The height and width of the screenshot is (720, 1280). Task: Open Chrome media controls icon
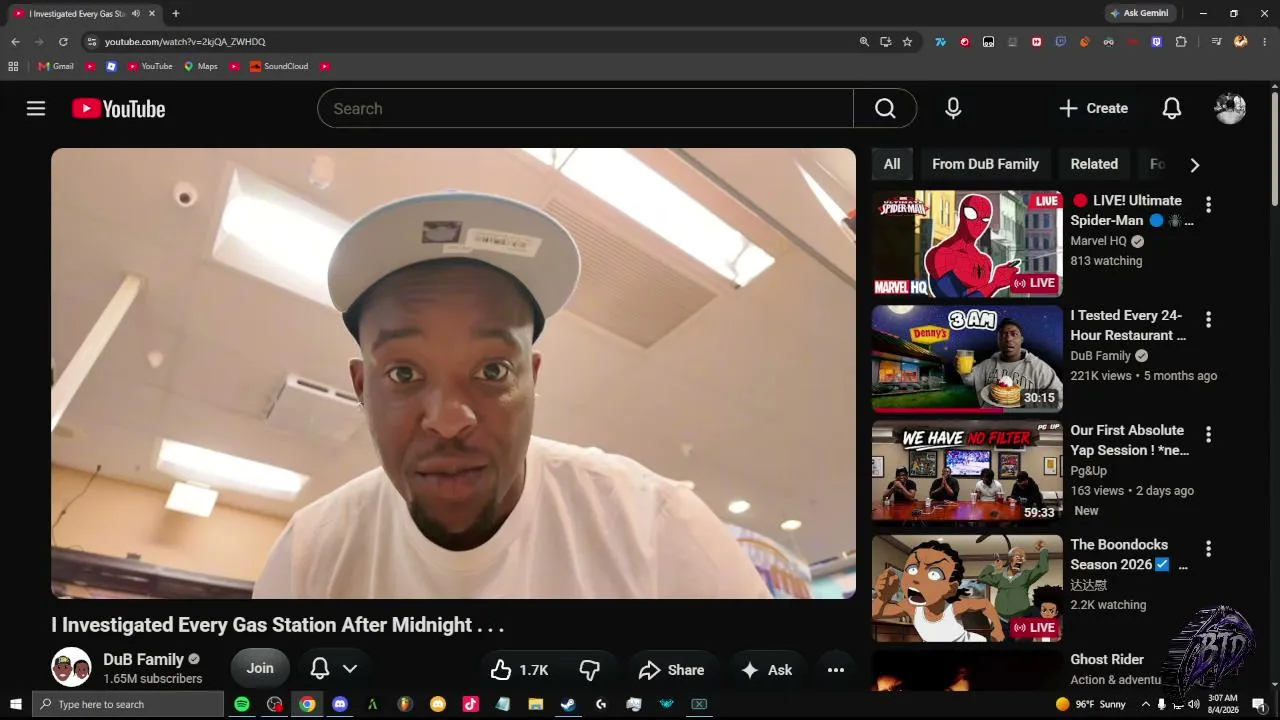point(1216,42)
